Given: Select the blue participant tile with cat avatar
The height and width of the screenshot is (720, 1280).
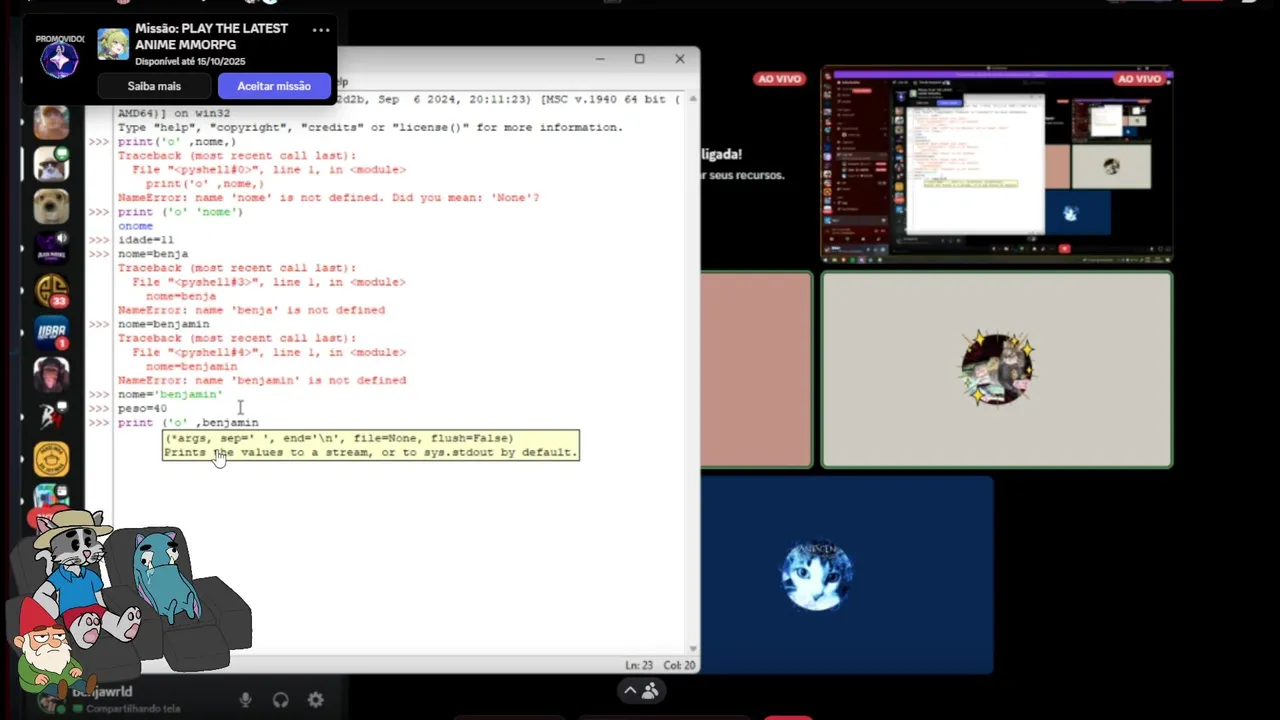Looking at the screenshot, I should (x=847, y=574).
